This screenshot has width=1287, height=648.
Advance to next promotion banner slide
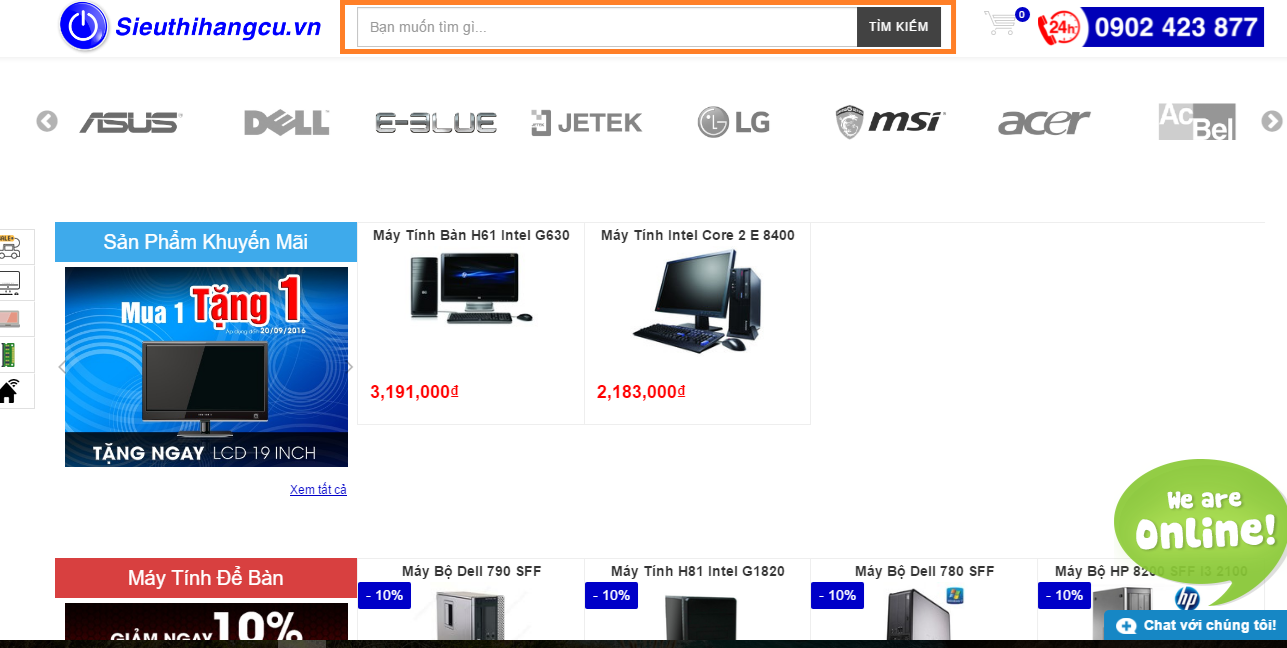350,367
